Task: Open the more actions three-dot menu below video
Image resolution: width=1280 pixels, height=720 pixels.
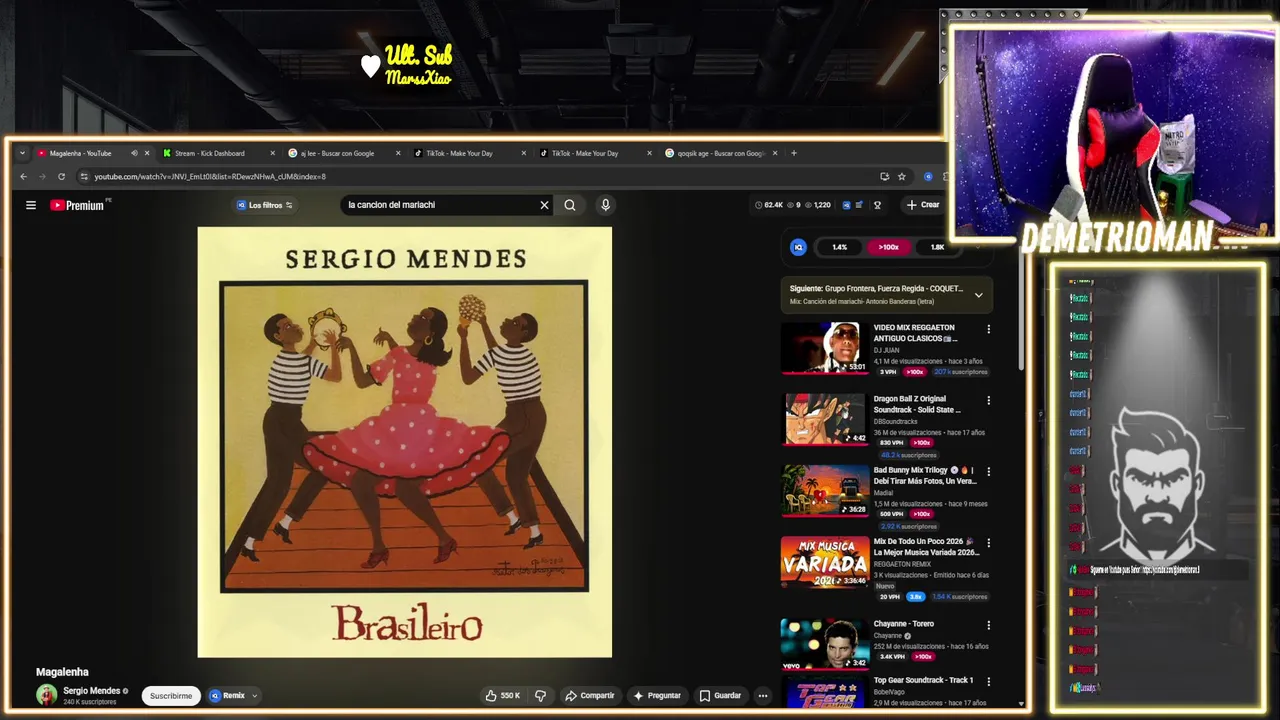Action: pyautogui.click(x=762, y=695)
